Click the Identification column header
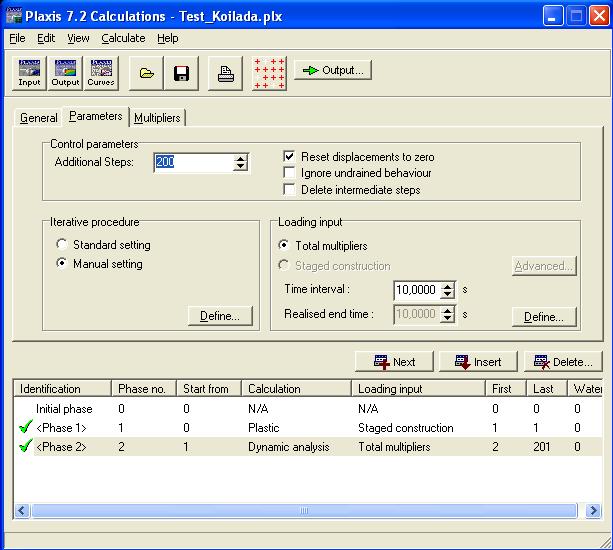Viewport: 613px width, 550px height. point(63,389)
